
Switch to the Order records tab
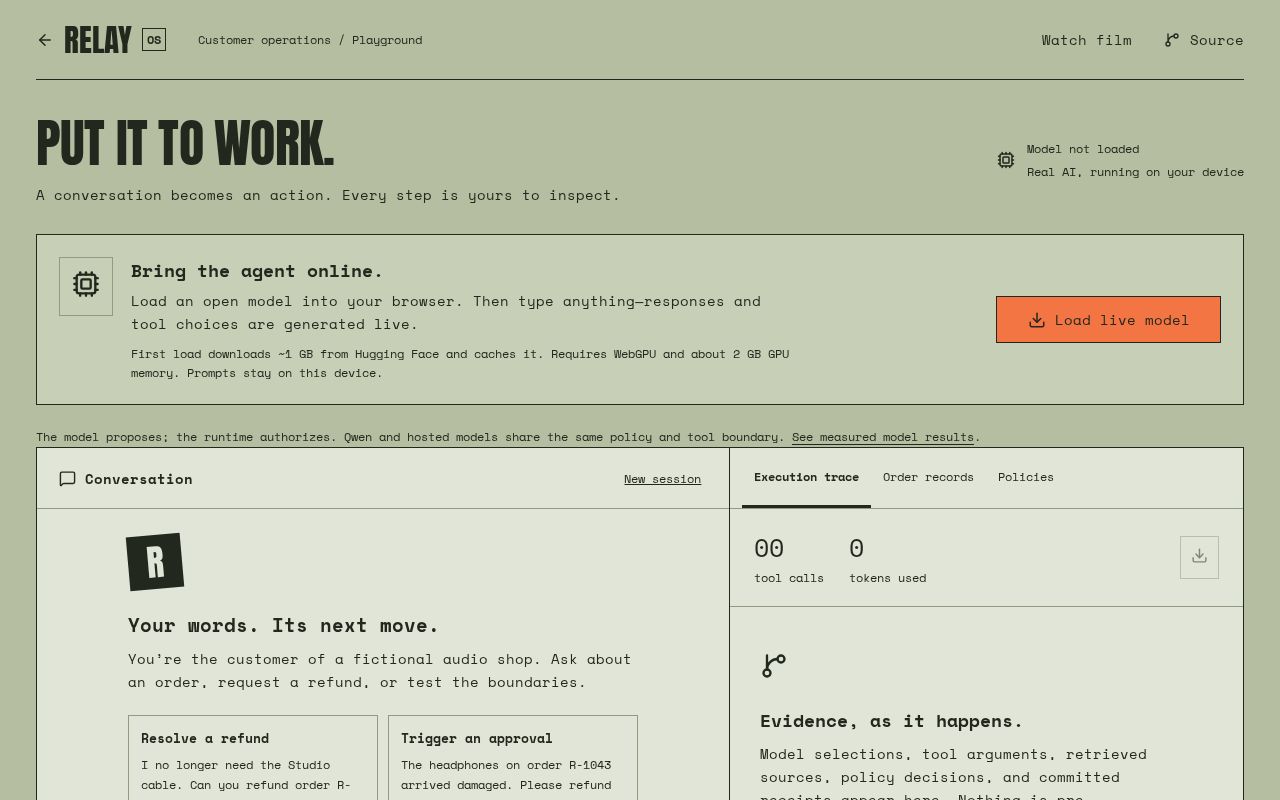[x=928, y=477]
